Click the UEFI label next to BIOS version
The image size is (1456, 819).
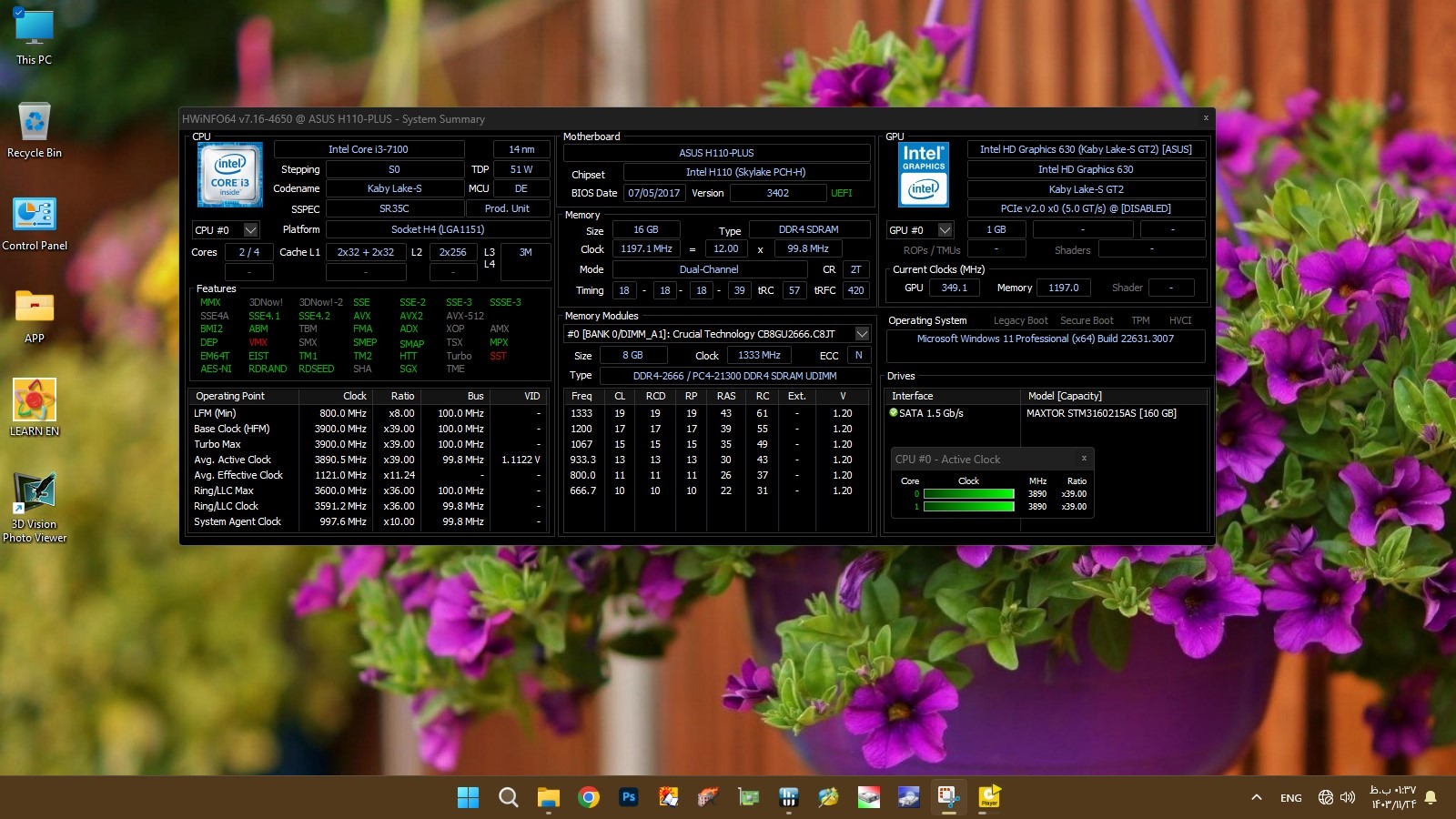(842, 193)
